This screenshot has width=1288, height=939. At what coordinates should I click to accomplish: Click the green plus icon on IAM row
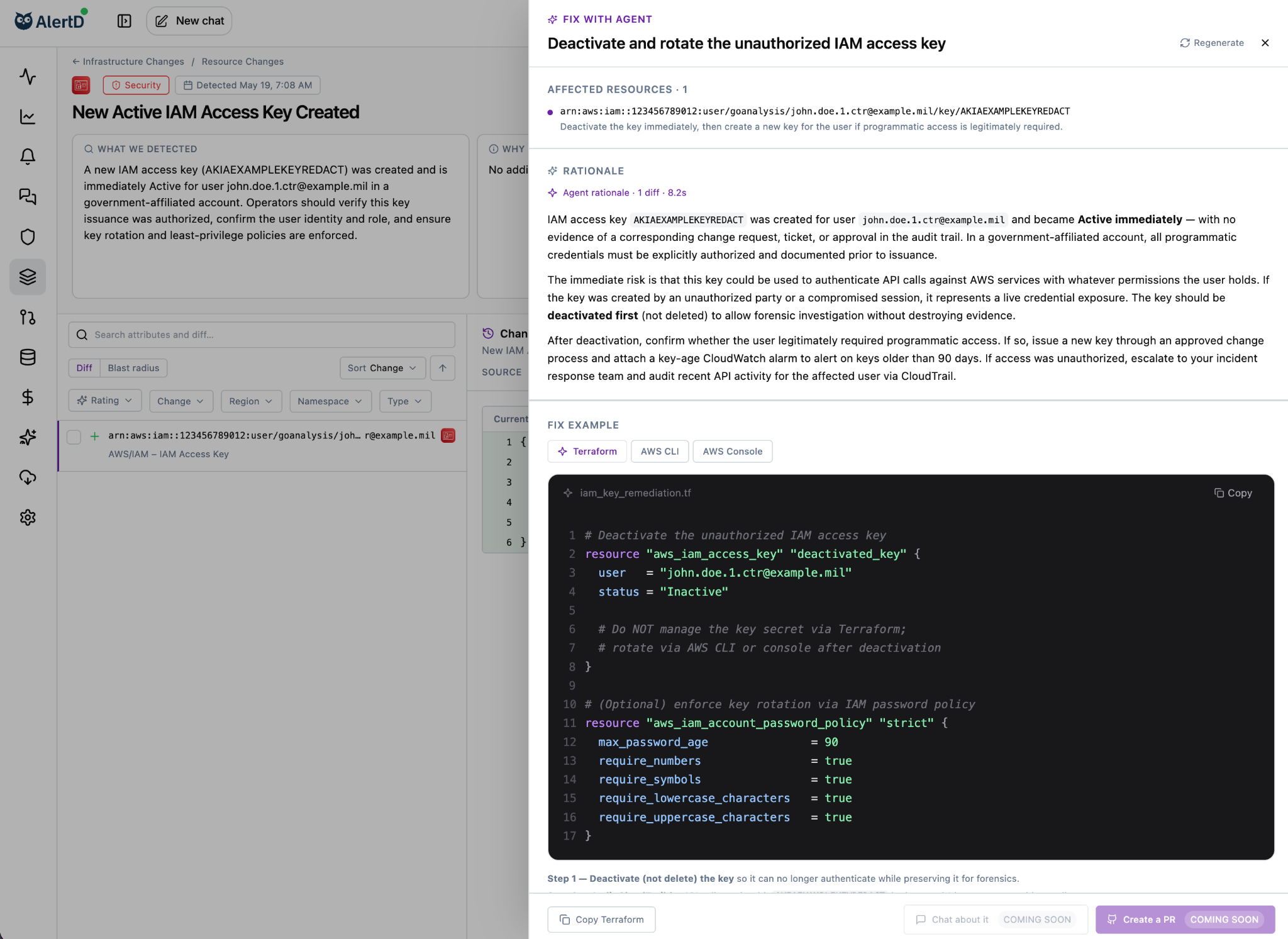coord(95,436)
